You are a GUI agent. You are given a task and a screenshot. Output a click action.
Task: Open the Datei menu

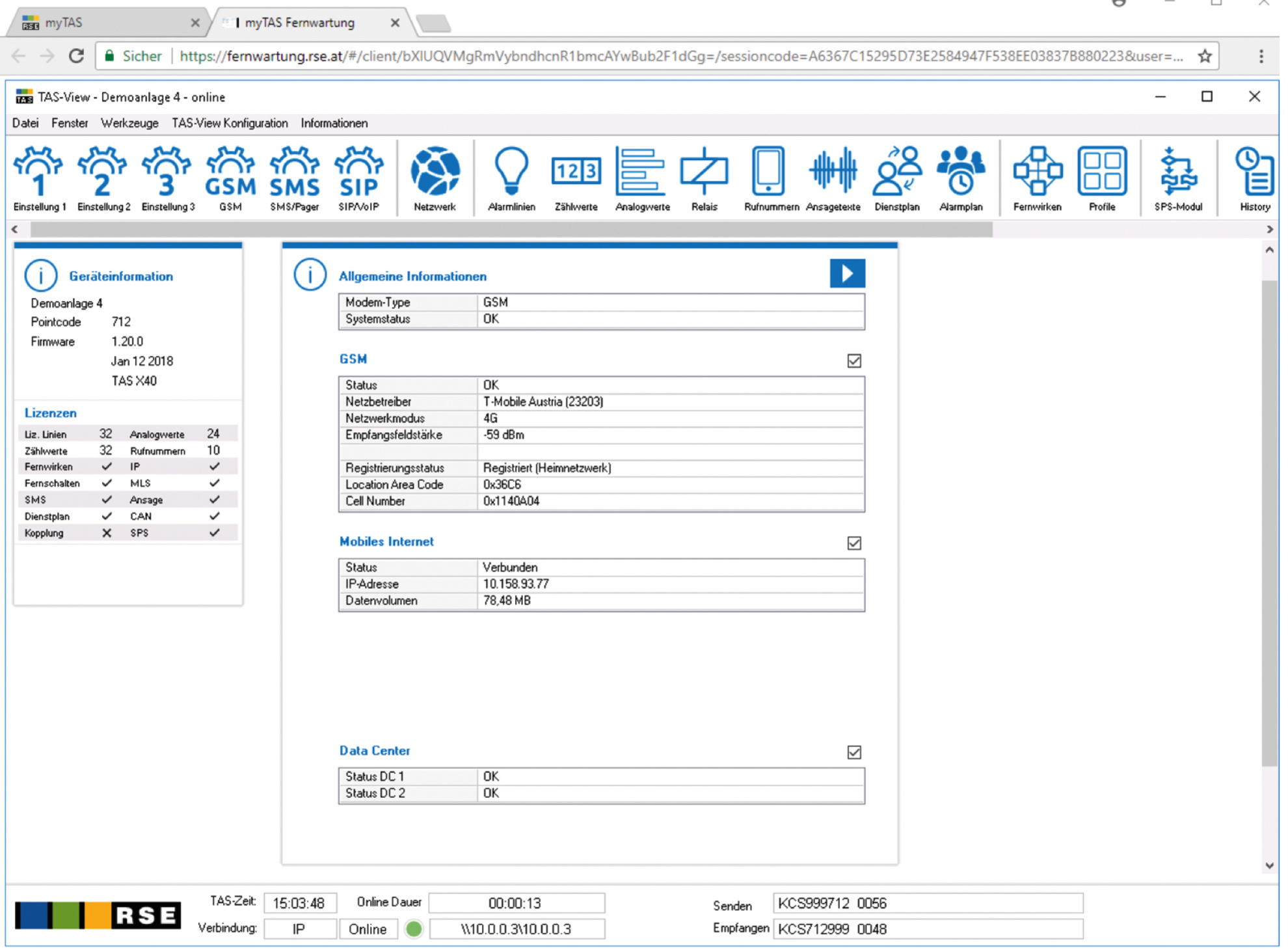[x=25, y=123]
